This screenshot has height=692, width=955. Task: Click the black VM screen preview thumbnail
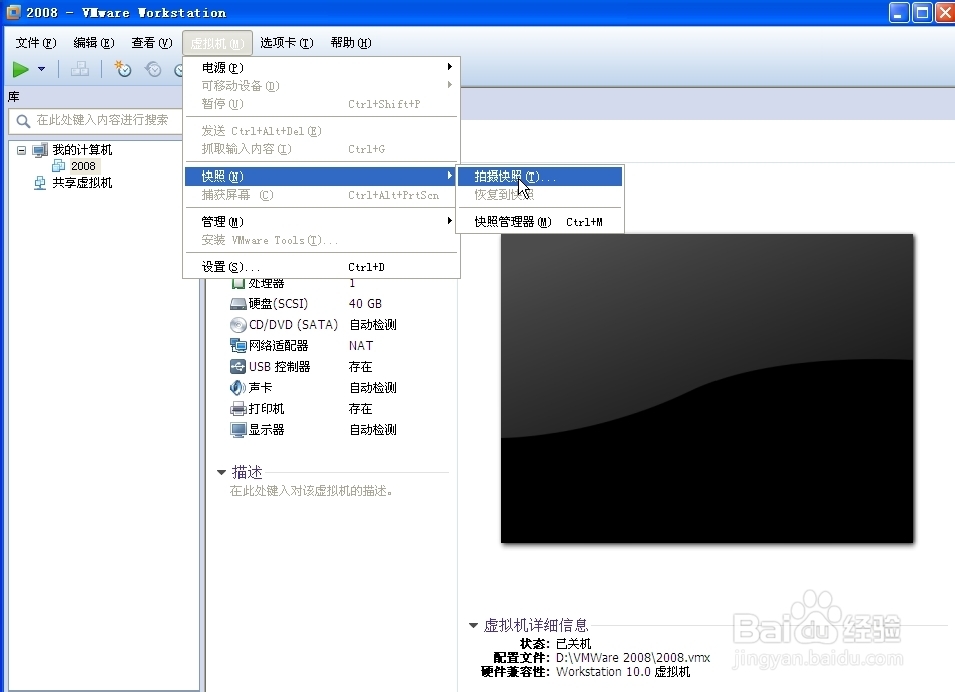coord(707,389)
